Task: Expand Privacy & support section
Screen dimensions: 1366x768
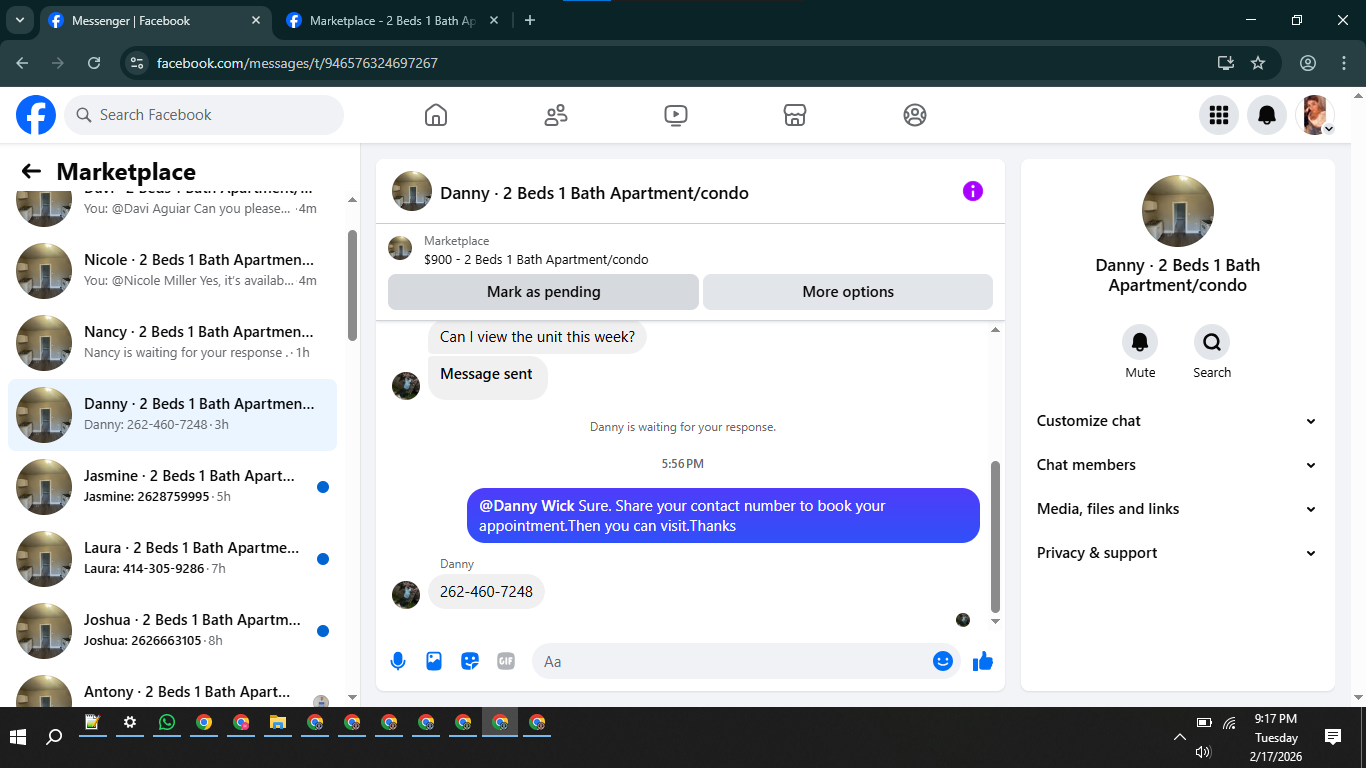Action: (x=1178, y=553)
